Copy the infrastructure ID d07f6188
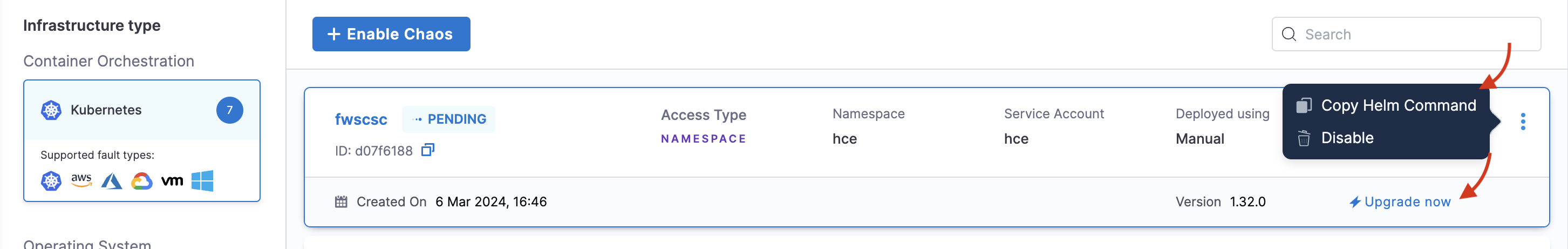Viewport: 1568px width, 249px height. click(428, 150)
